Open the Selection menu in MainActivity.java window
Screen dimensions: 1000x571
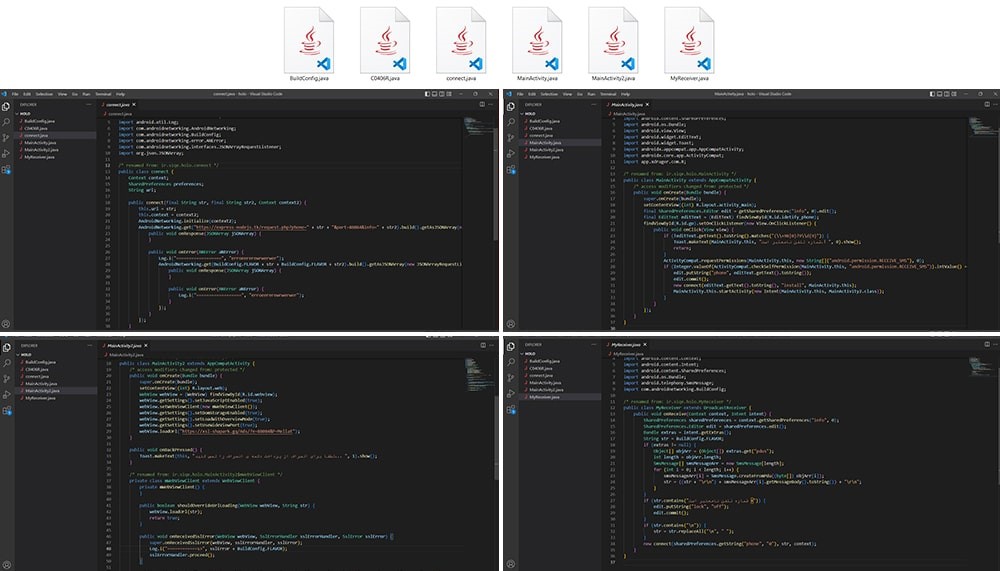coord(550,93)
